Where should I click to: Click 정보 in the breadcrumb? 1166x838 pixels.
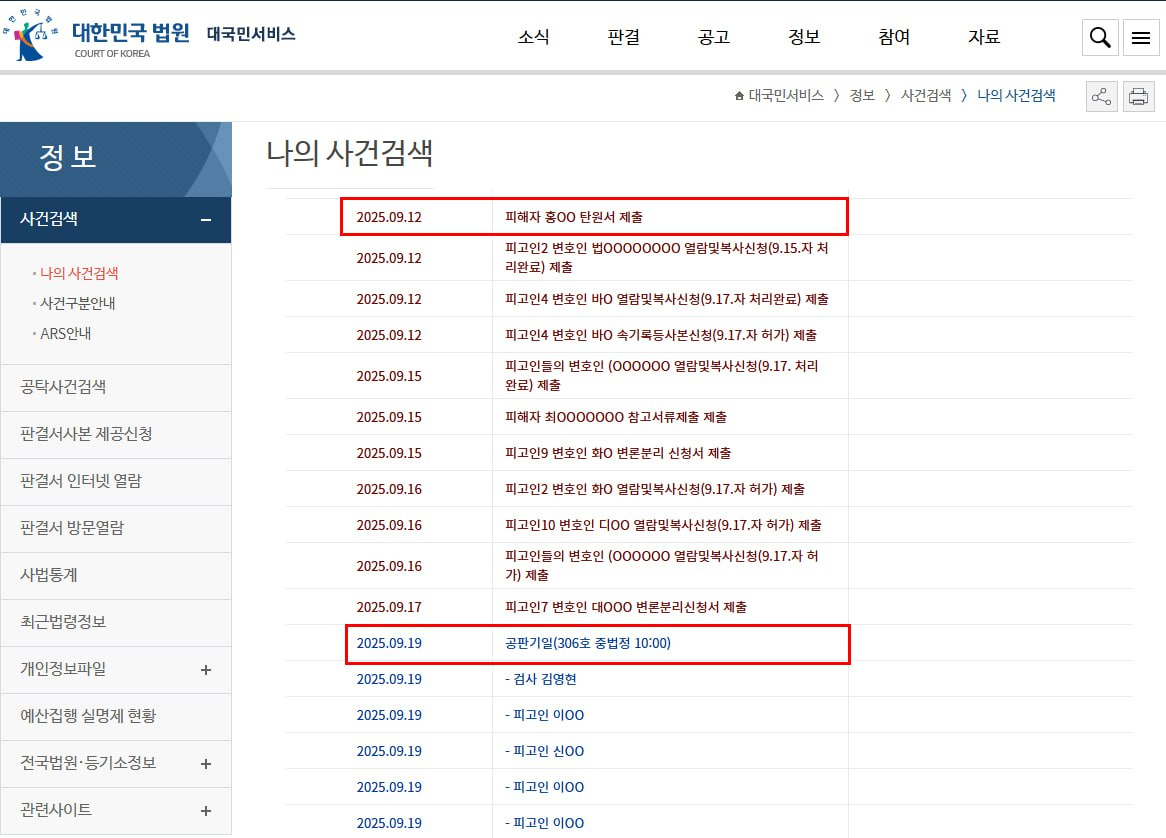[862, 96]
